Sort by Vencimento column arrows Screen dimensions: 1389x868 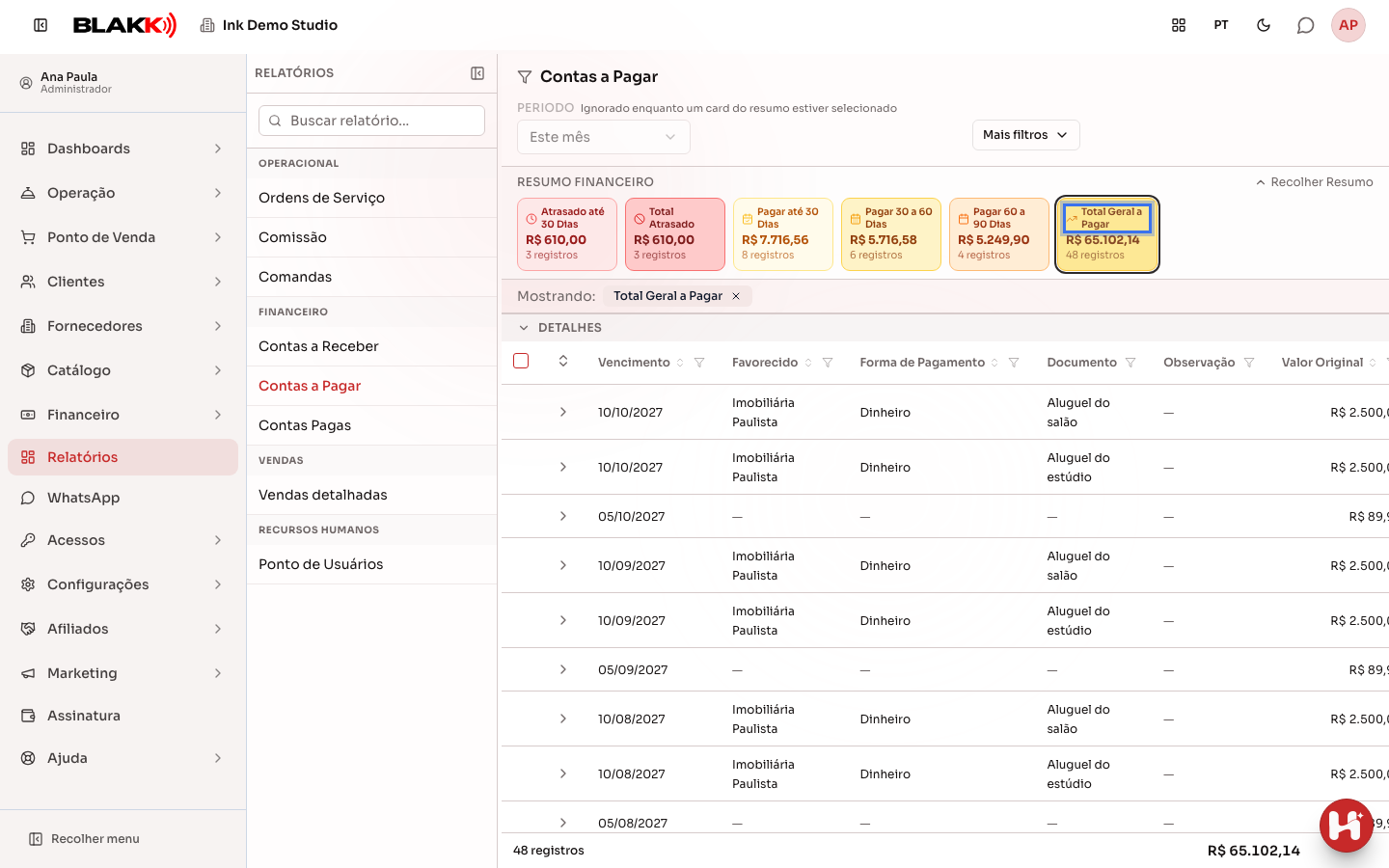click(x=680, y=363)
